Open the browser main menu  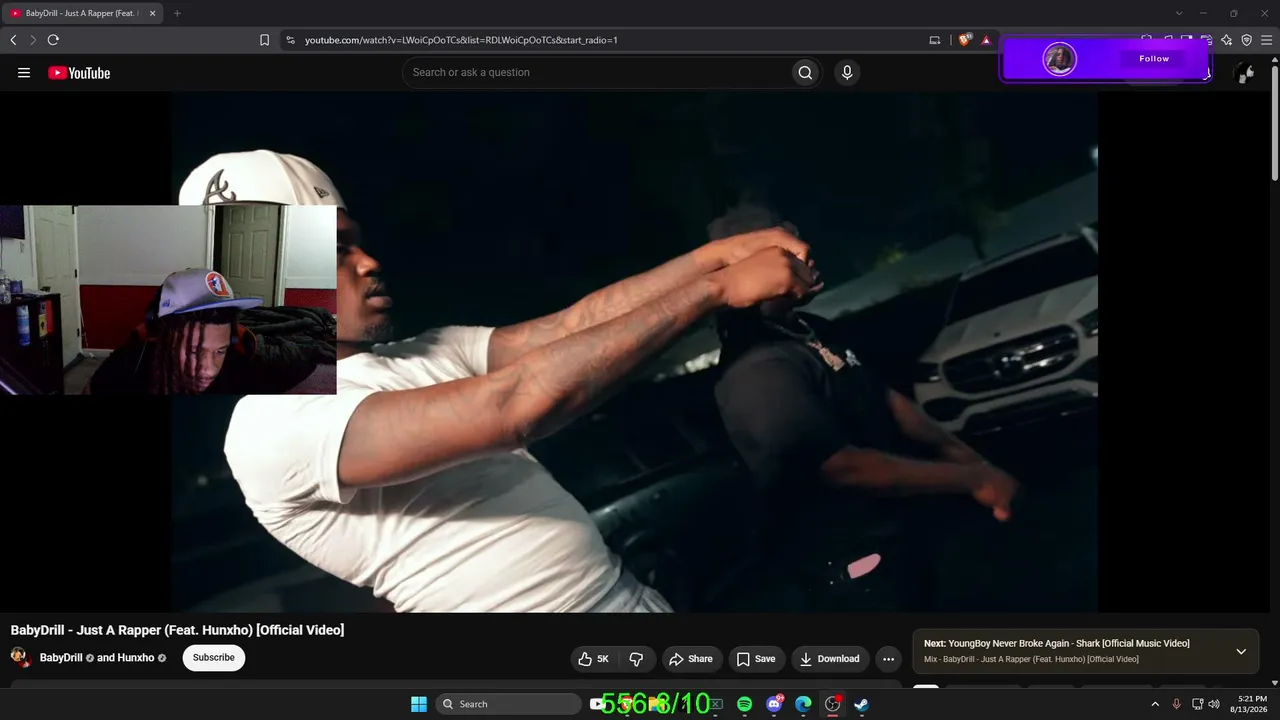tap(1267, 40)
